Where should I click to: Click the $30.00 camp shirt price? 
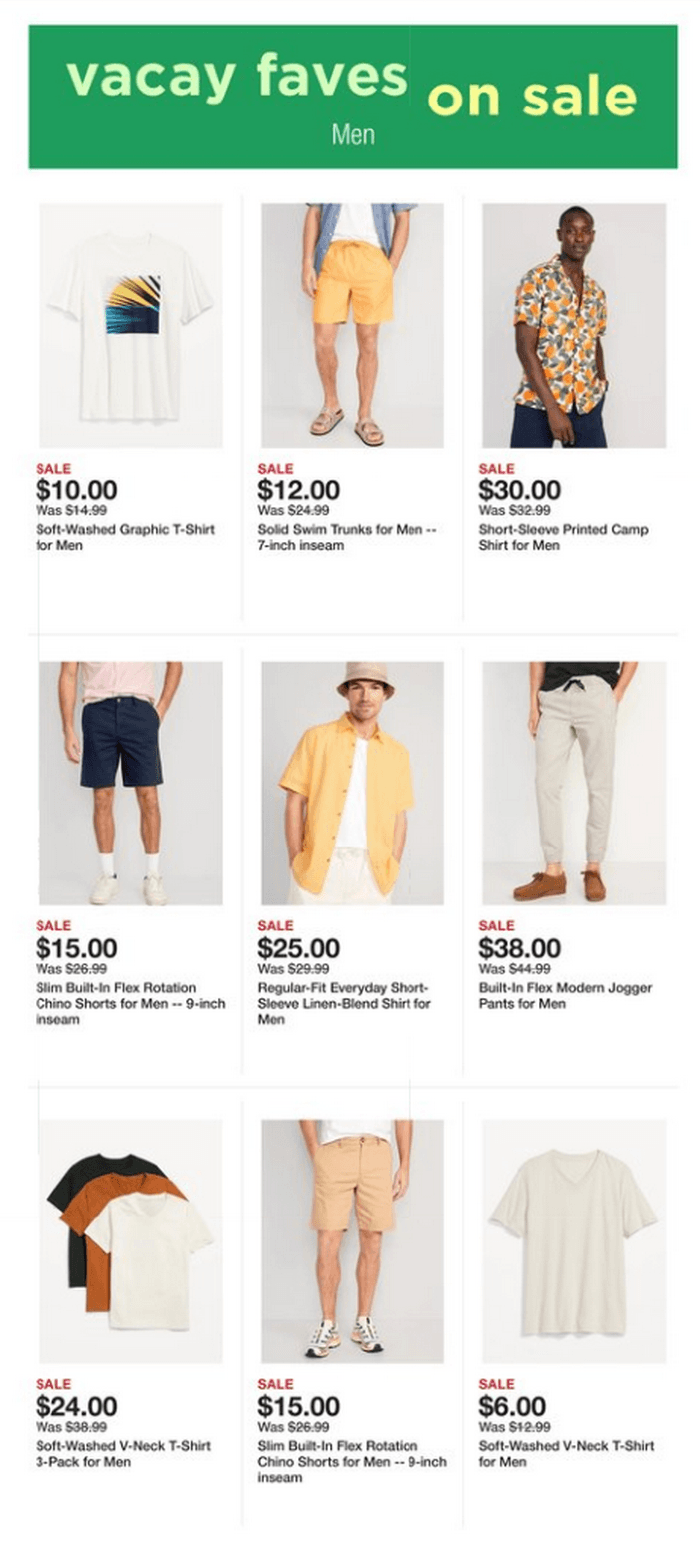[x=519, y=491]
